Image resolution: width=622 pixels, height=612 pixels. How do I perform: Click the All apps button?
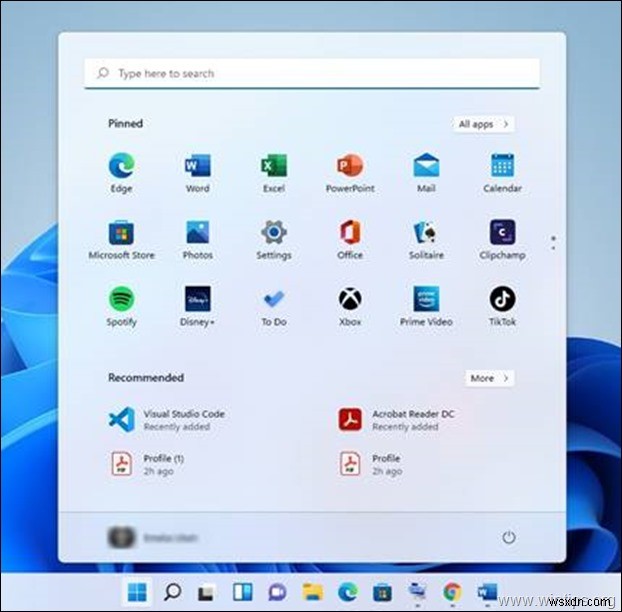tap(483, 124)
